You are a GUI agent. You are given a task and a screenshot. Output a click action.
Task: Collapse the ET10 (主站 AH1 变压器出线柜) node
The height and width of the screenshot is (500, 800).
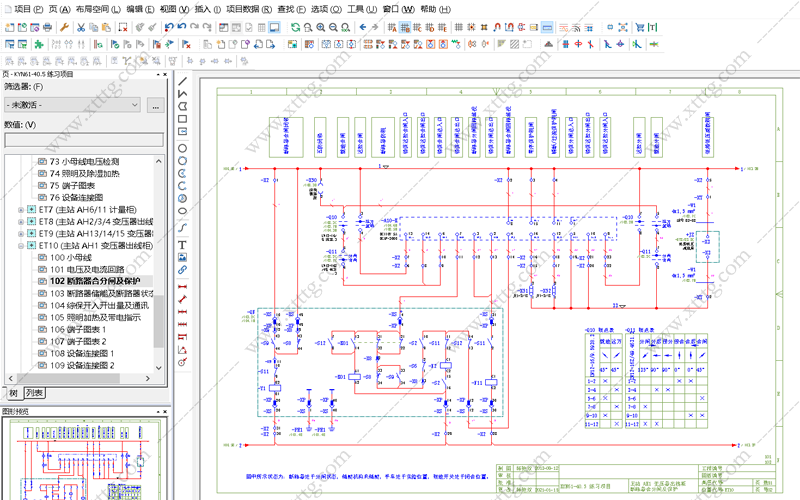tap(20, 246)
